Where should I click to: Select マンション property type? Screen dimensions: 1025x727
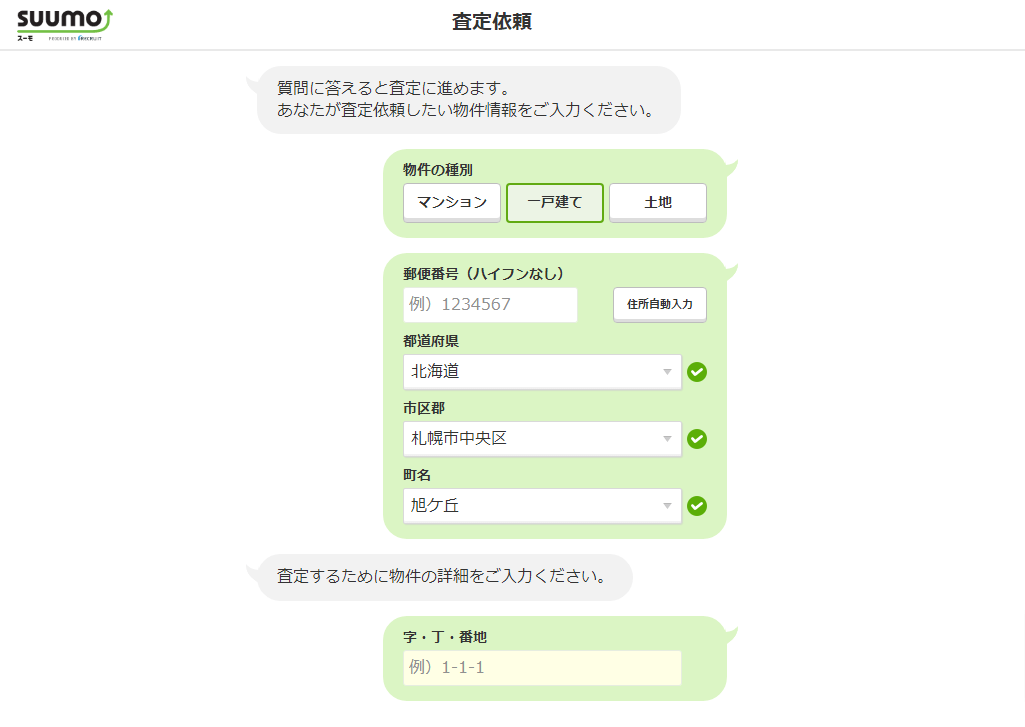click(452, 203)
